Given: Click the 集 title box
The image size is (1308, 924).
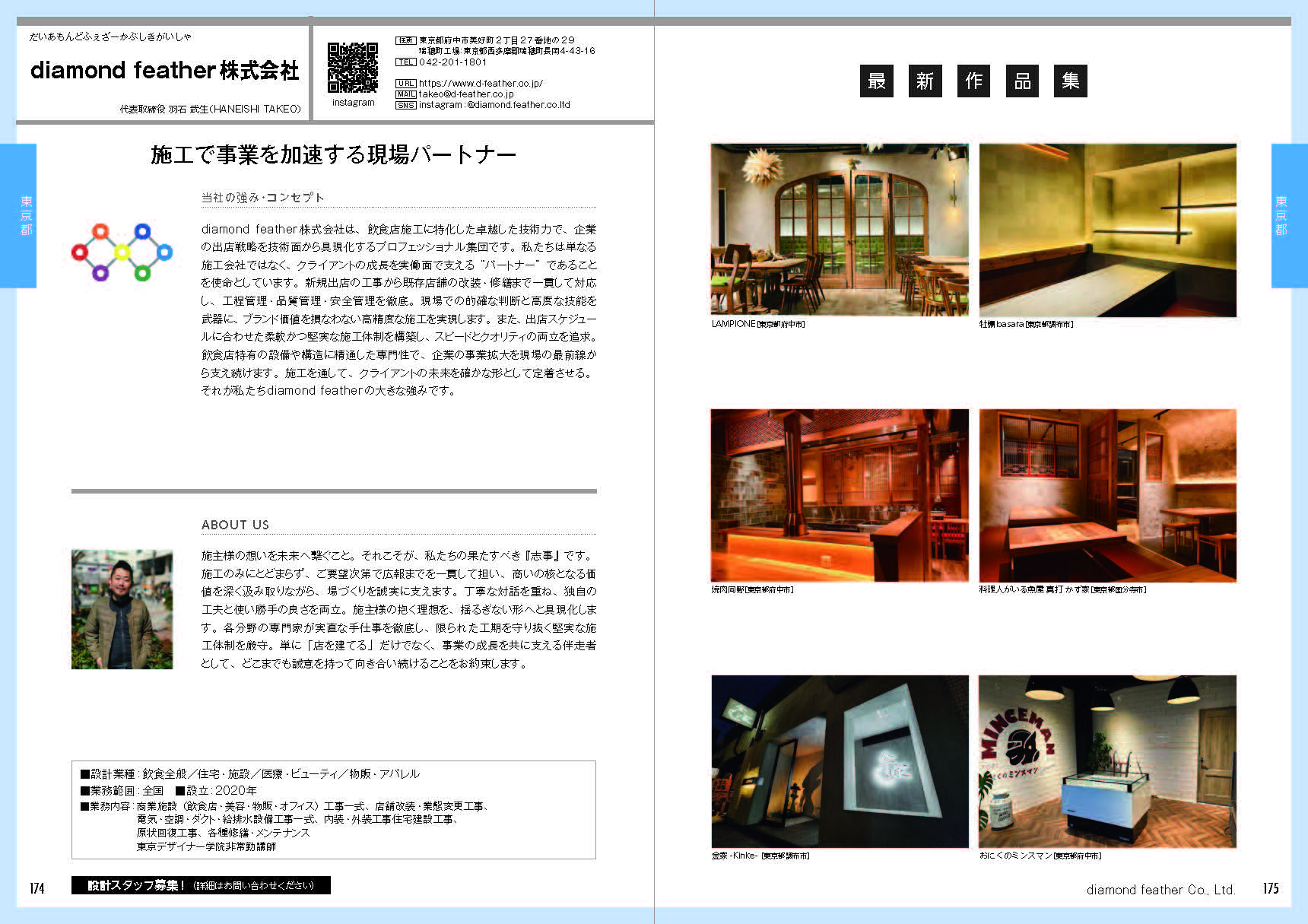Looking at the screenshot, I should (1071, 81).
